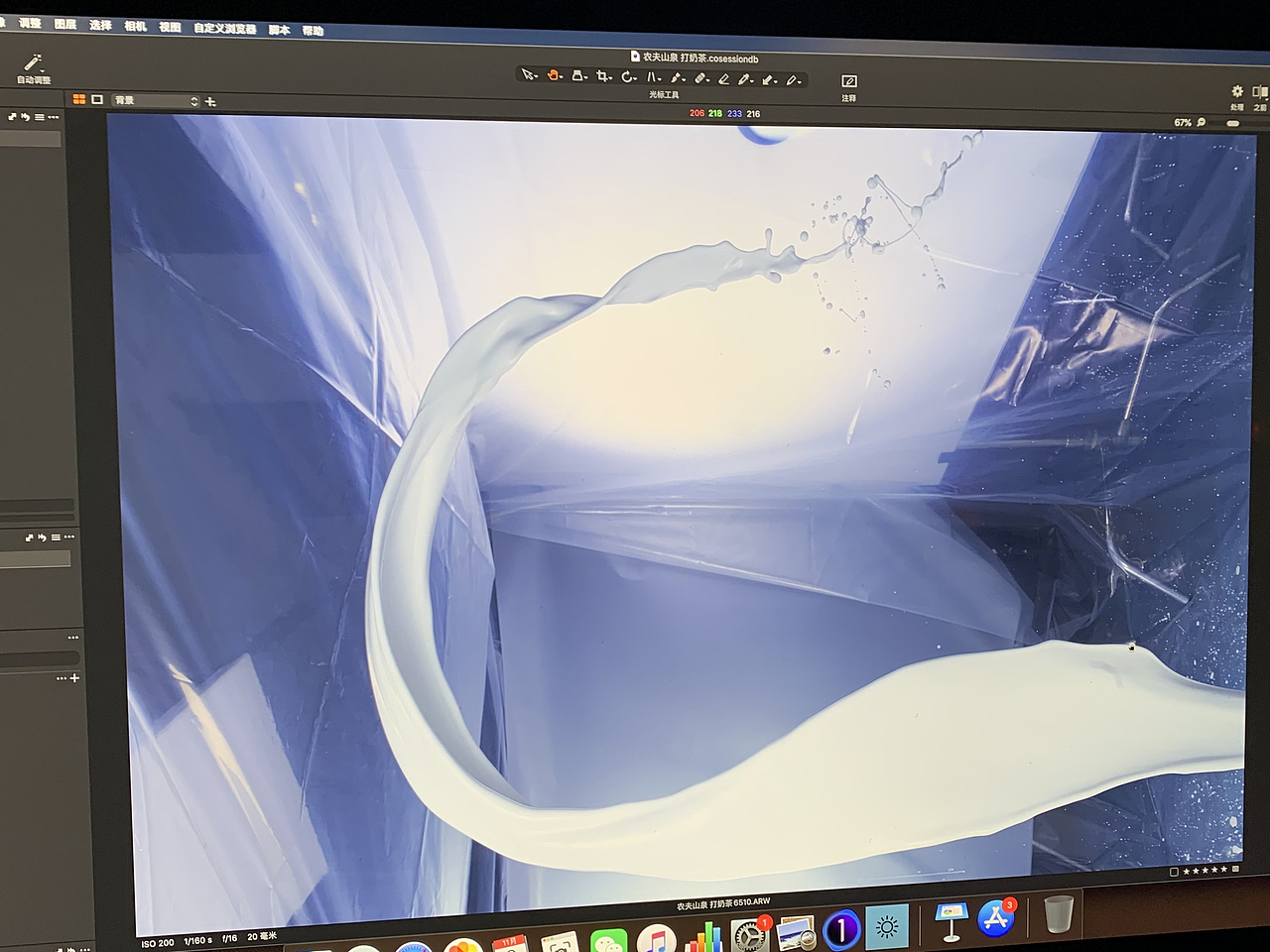This screenshot has height=952, width=1270.
Task: Click the processing gear icon at top right
Action: pyautogui.click(x=1237, y=91)
